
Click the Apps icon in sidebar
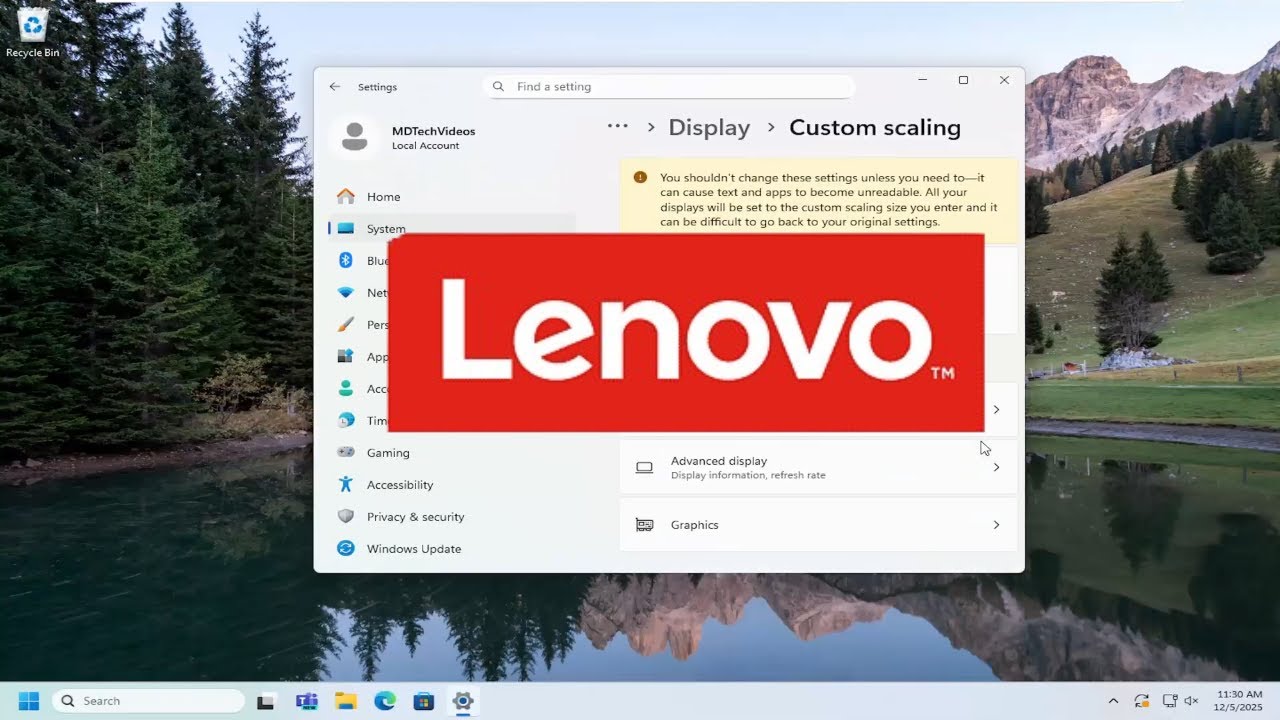coord(346,357)
